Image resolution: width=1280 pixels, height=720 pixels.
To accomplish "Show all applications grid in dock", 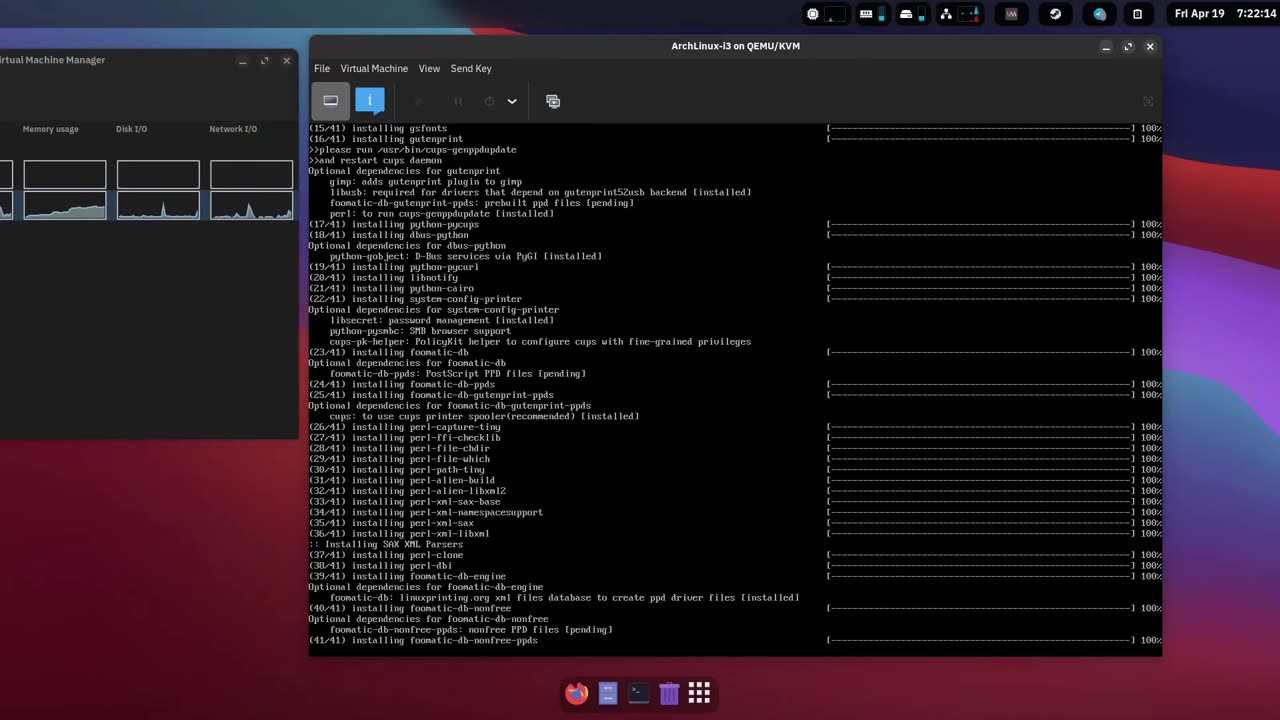I will pos(699,693).
